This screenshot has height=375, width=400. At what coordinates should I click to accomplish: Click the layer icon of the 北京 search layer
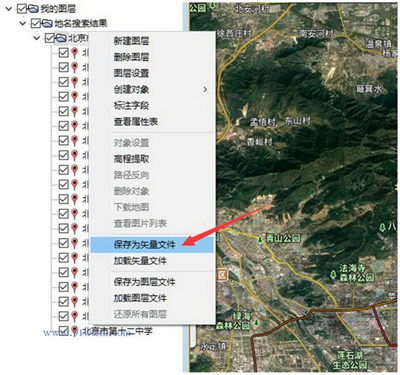tap(61, 38)
